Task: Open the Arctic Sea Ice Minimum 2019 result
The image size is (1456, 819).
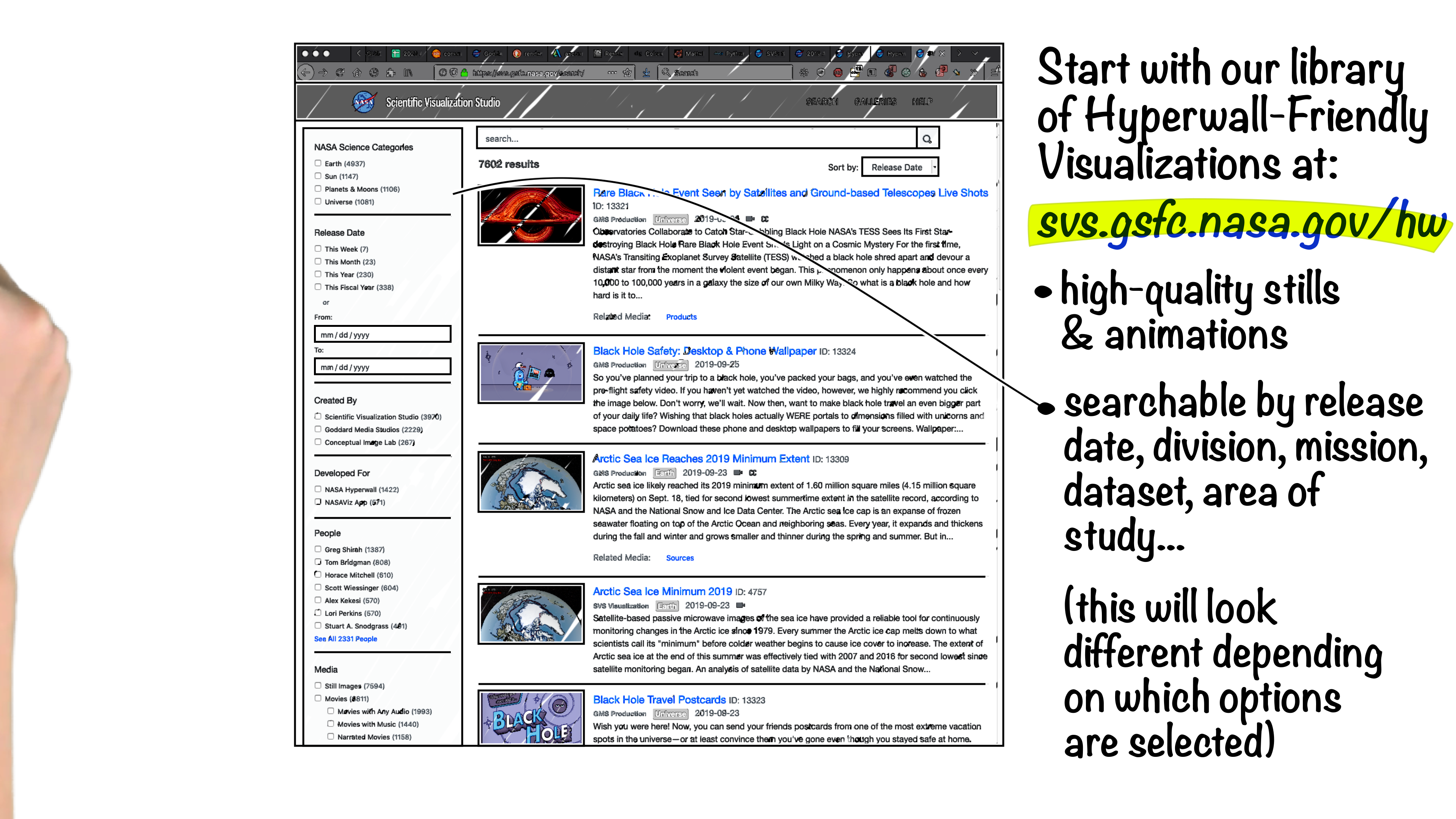Action: pyautogui.click(x=662, y=592)
